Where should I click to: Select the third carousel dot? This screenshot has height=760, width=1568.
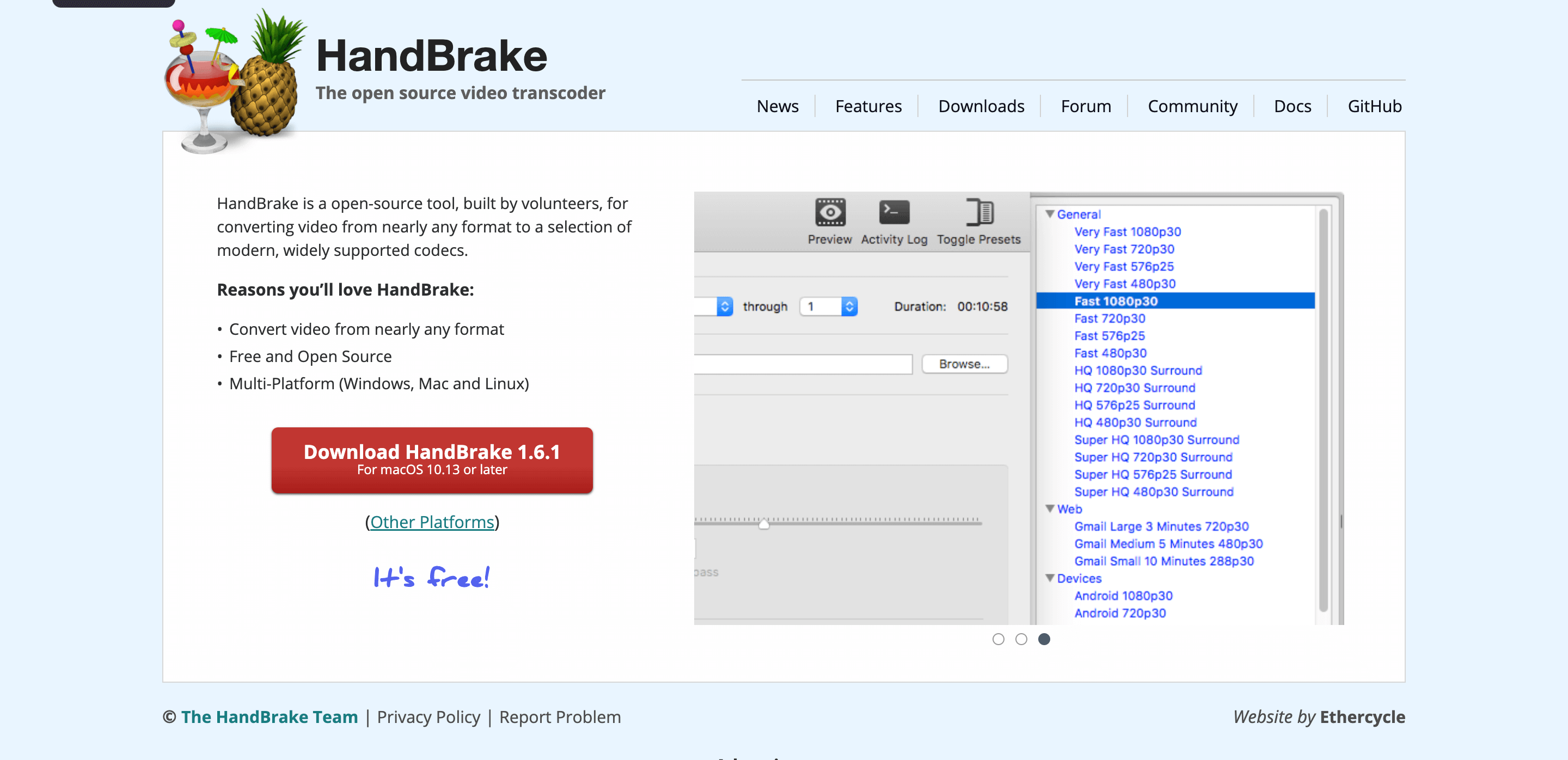[1044, 639]
